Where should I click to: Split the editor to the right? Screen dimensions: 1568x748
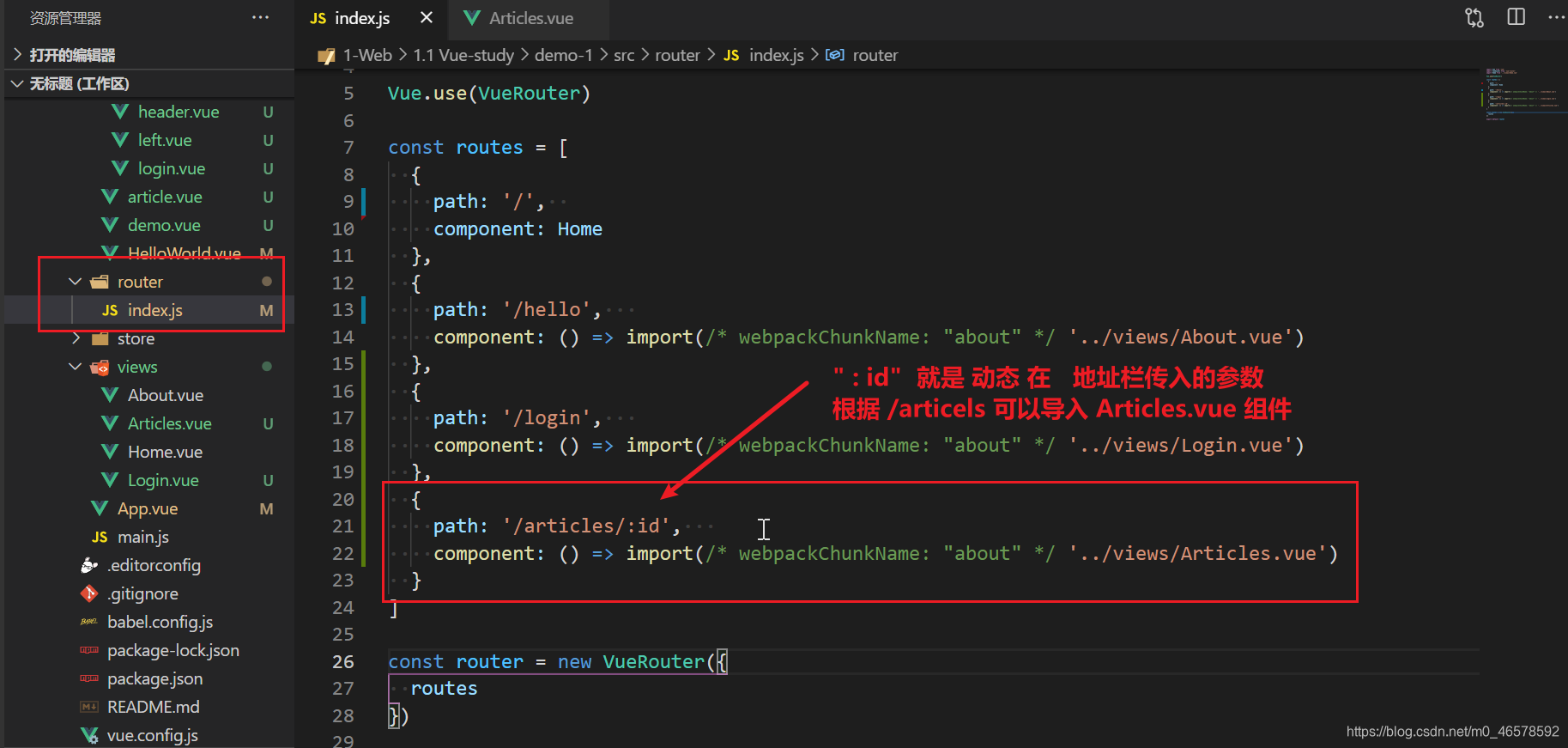[1517, 17]
